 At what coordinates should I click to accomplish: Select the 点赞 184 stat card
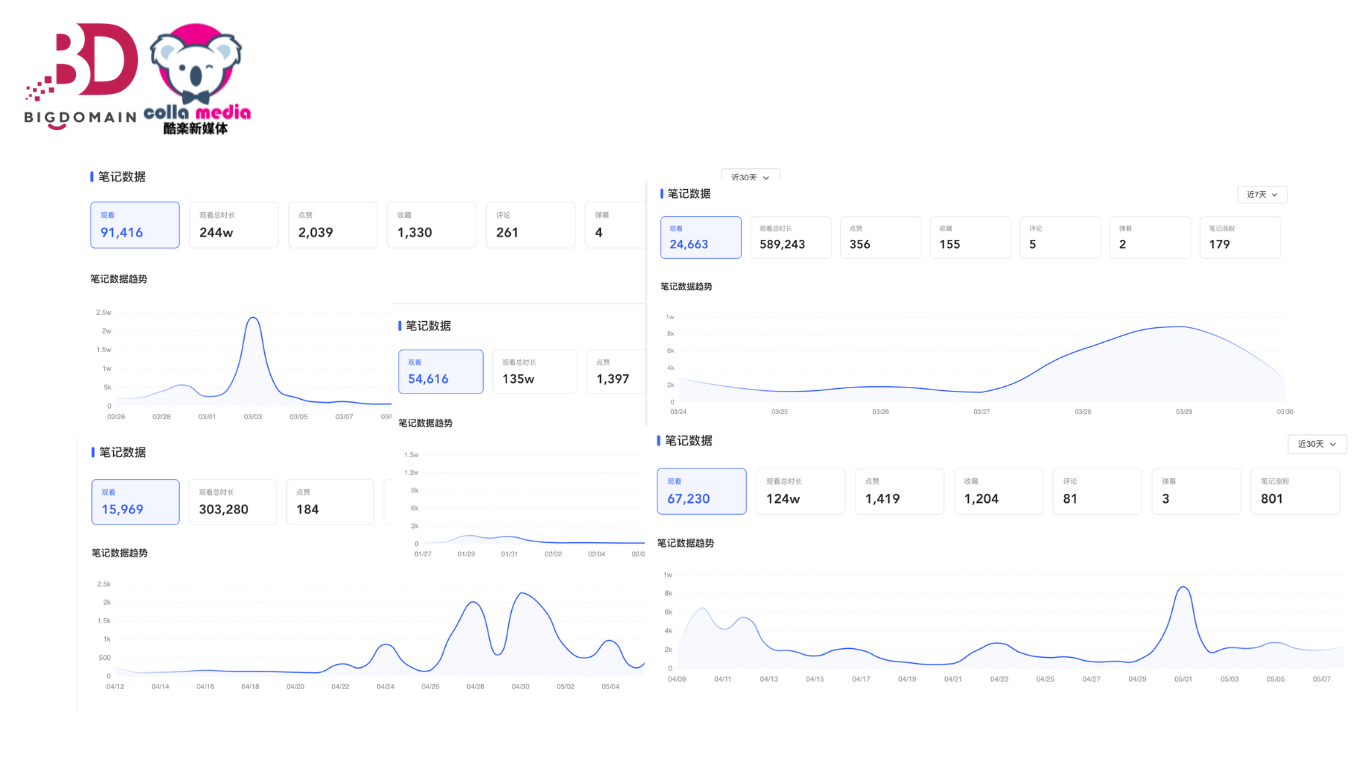click(331, 502)
